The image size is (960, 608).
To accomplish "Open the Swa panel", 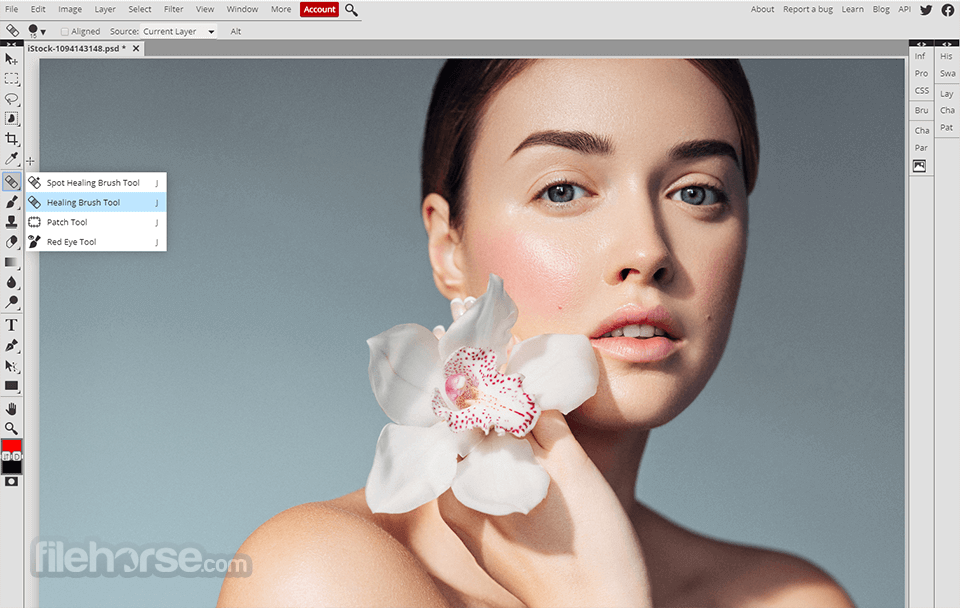I will point(947,73).
